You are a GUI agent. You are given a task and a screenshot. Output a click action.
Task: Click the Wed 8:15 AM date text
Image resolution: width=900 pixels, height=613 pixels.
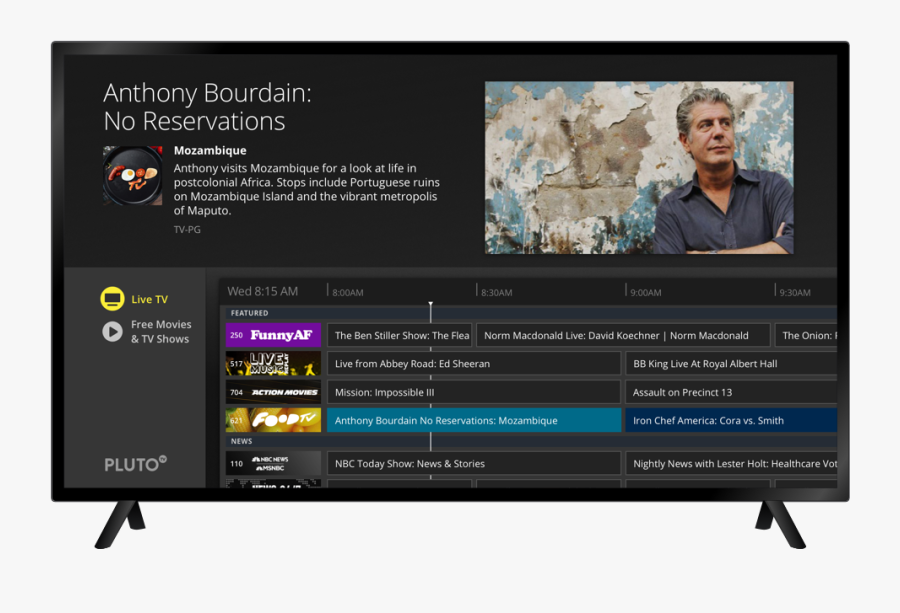click(x=262, y=292)
